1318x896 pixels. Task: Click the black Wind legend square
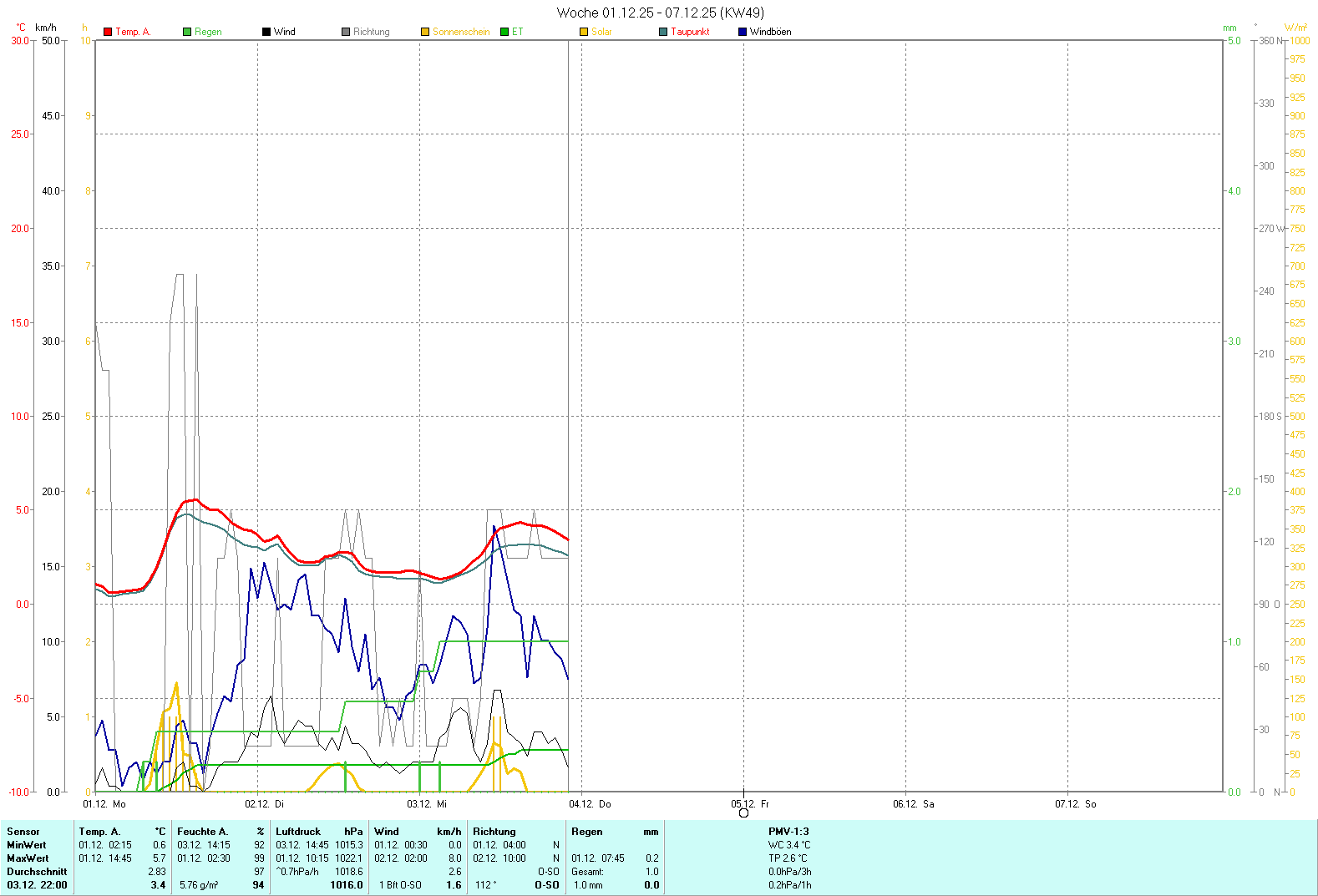click(x=266, y=32)
